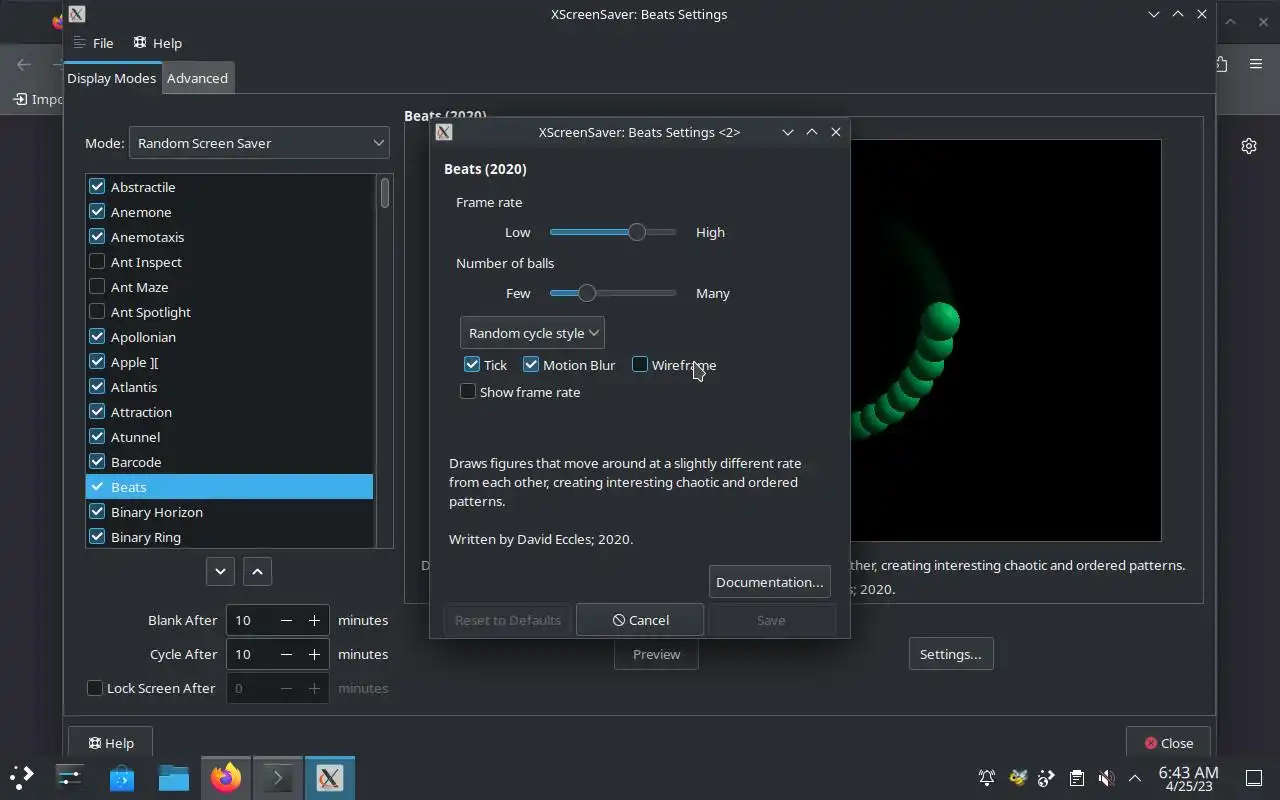The image size is (1280, 800).
Task: Enable the Ant Inspect screensaver
Action: 97,262
